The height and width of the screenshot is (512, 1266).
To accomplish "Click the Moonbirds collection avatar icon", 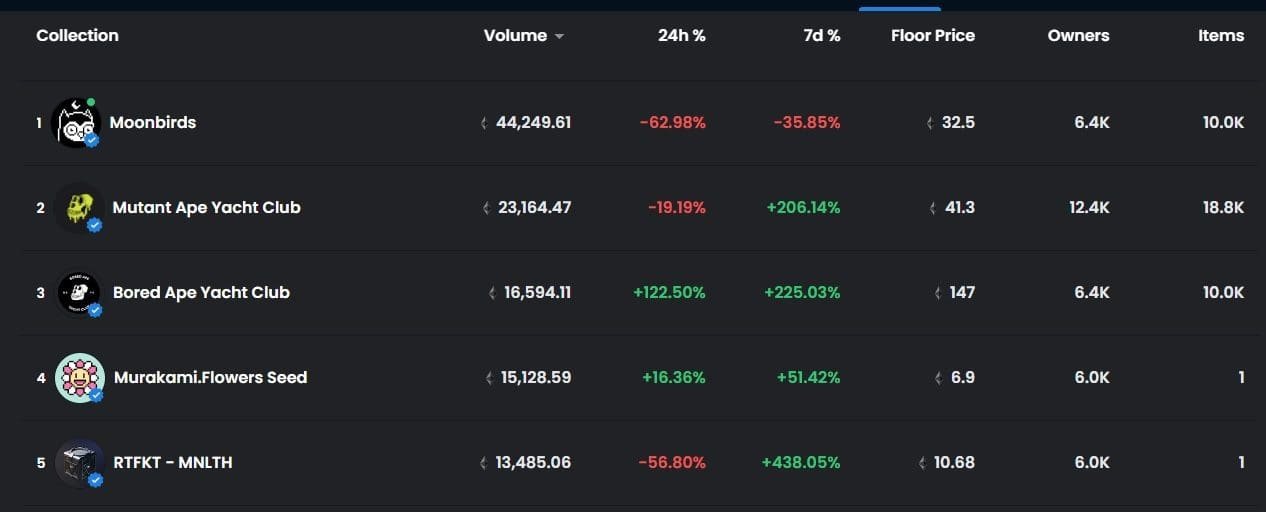I will coord(75,122).
